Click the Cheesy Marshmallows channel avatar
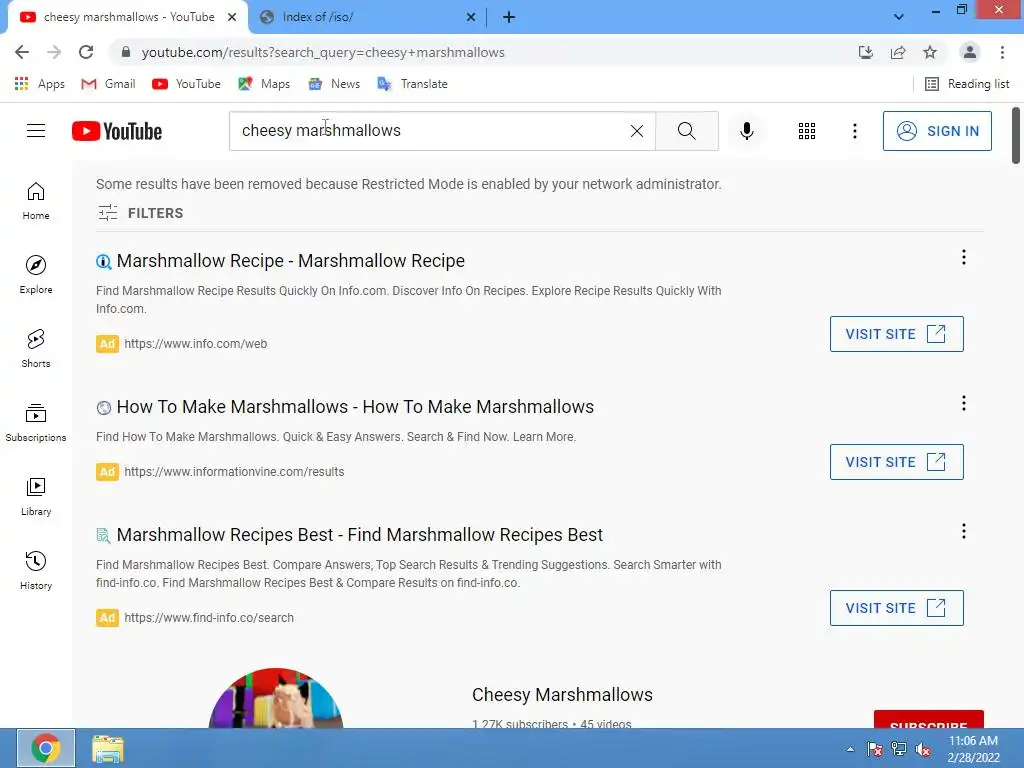The image size is (1024, 768). pyautogui.click(x=276, y=698)
